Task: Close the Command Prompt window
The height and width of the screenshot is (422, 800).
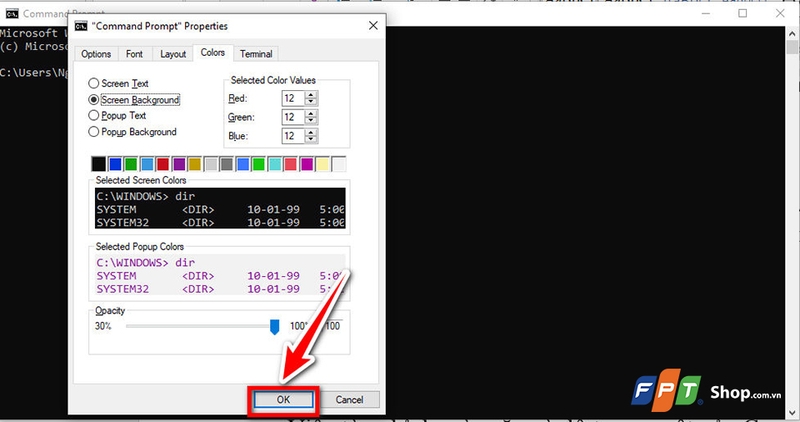Action: tap(780, 13)
